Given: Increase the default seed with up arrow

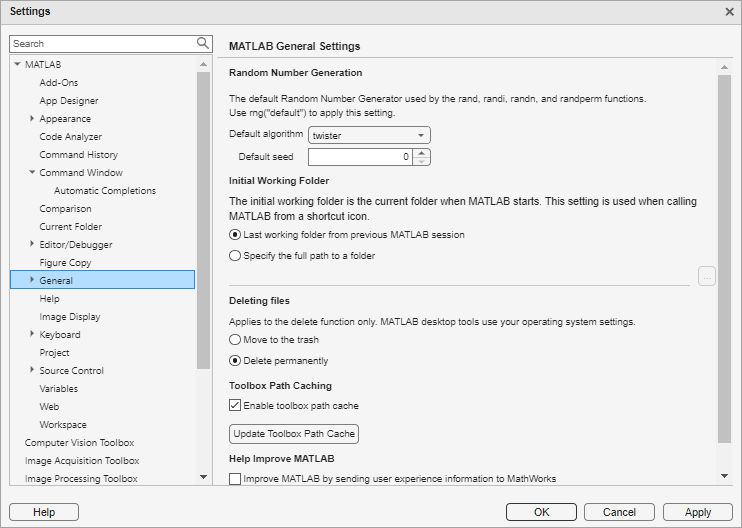Looking at the screenshot, I should coord(422,153).
